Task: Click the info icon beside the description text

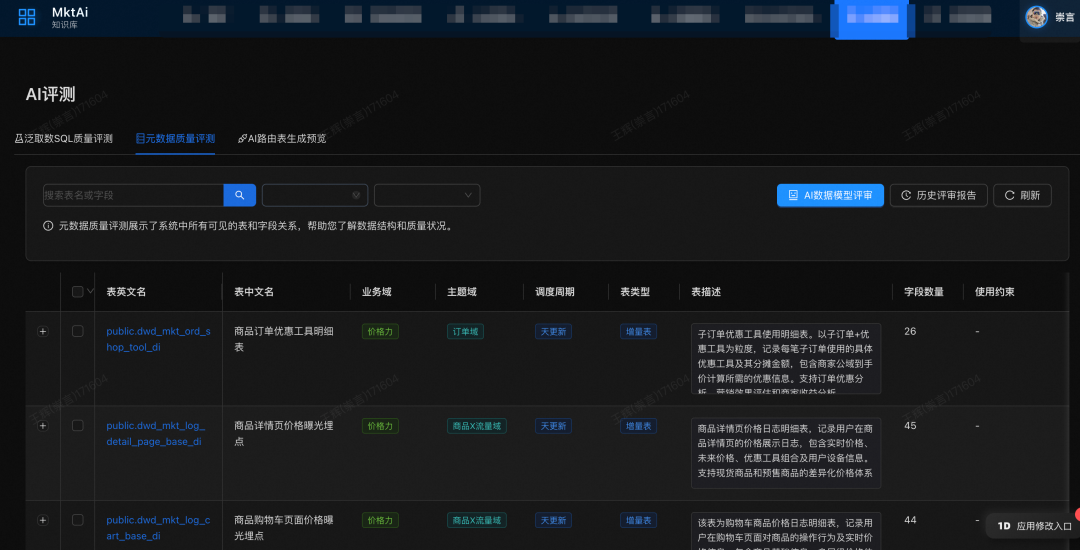Action: tap(48, 226)
